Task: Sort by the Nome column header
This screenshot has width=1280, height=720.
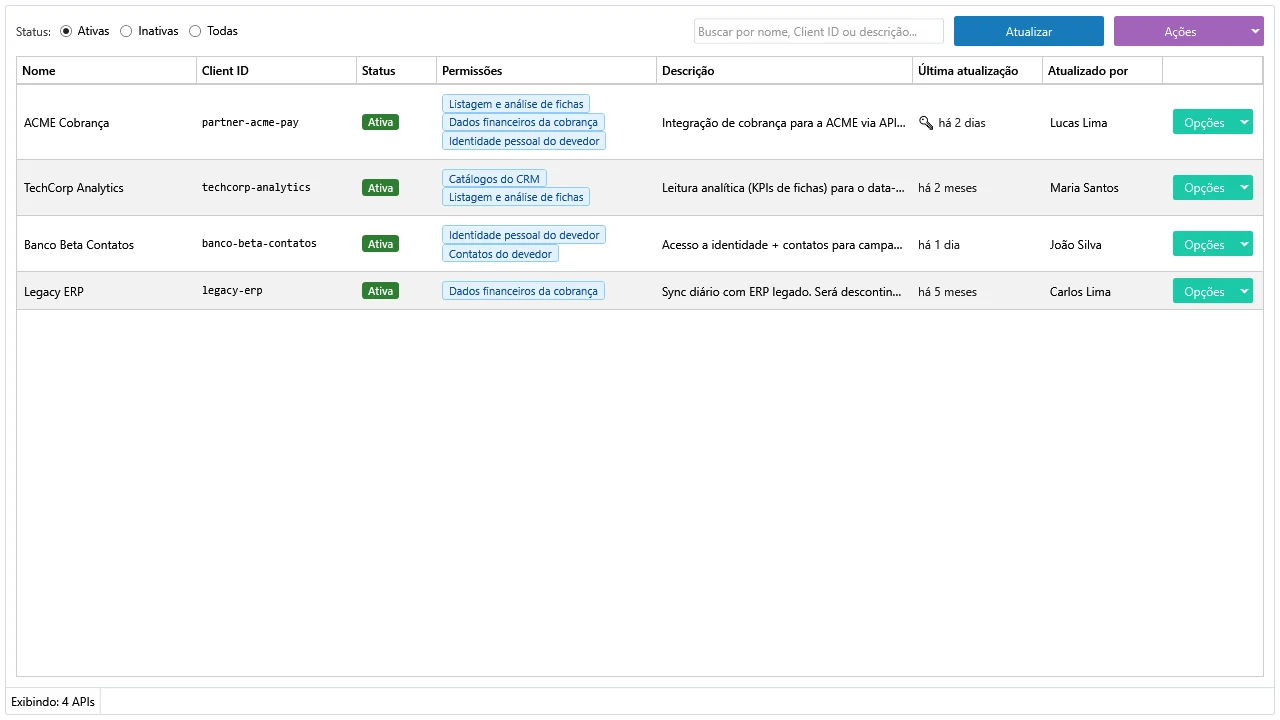Action: tap(107, 71)
